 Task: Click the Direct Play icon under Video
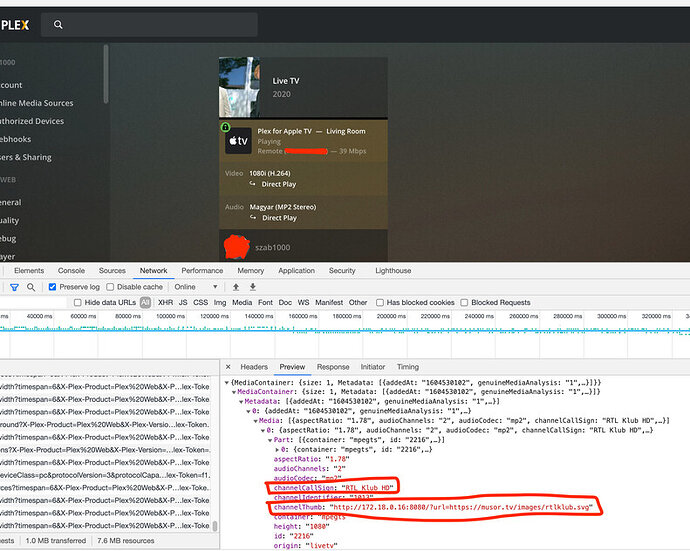click(253, 184)
